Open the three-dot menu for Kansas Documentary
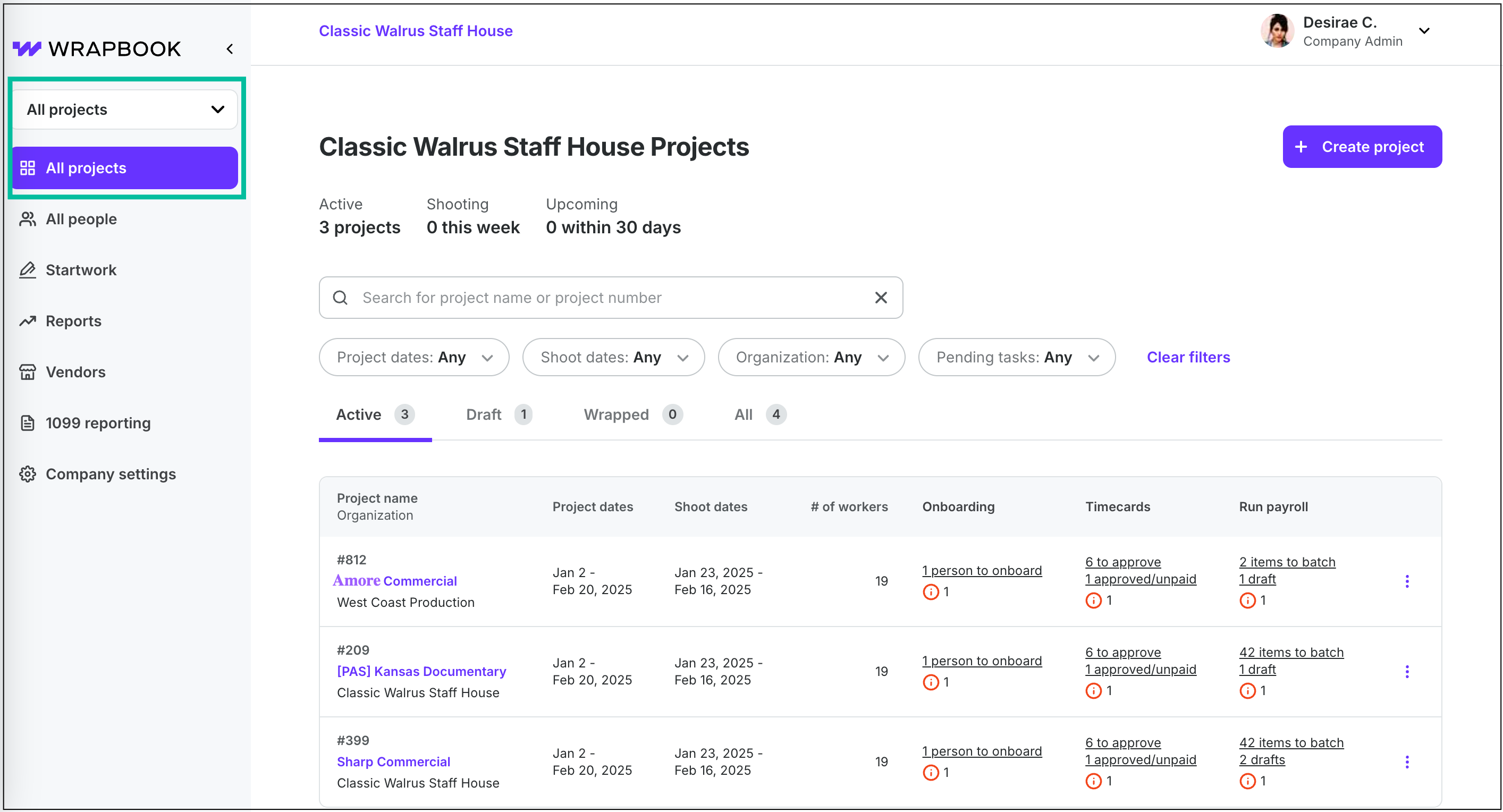 pyautogui.click(x=1407, y=672)
